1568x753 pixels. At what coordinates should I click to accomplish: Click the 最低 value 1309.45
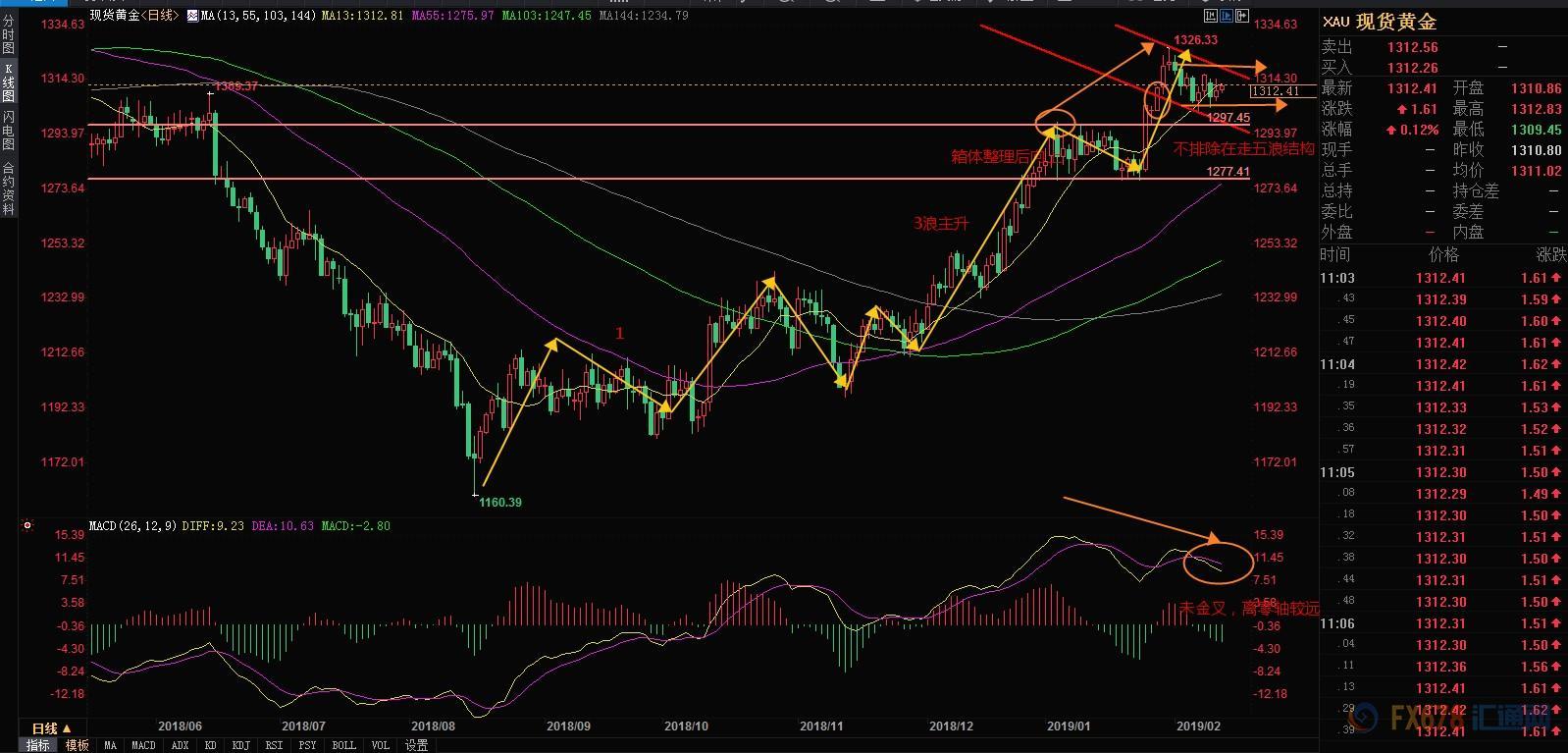[x=1535, y=130]
